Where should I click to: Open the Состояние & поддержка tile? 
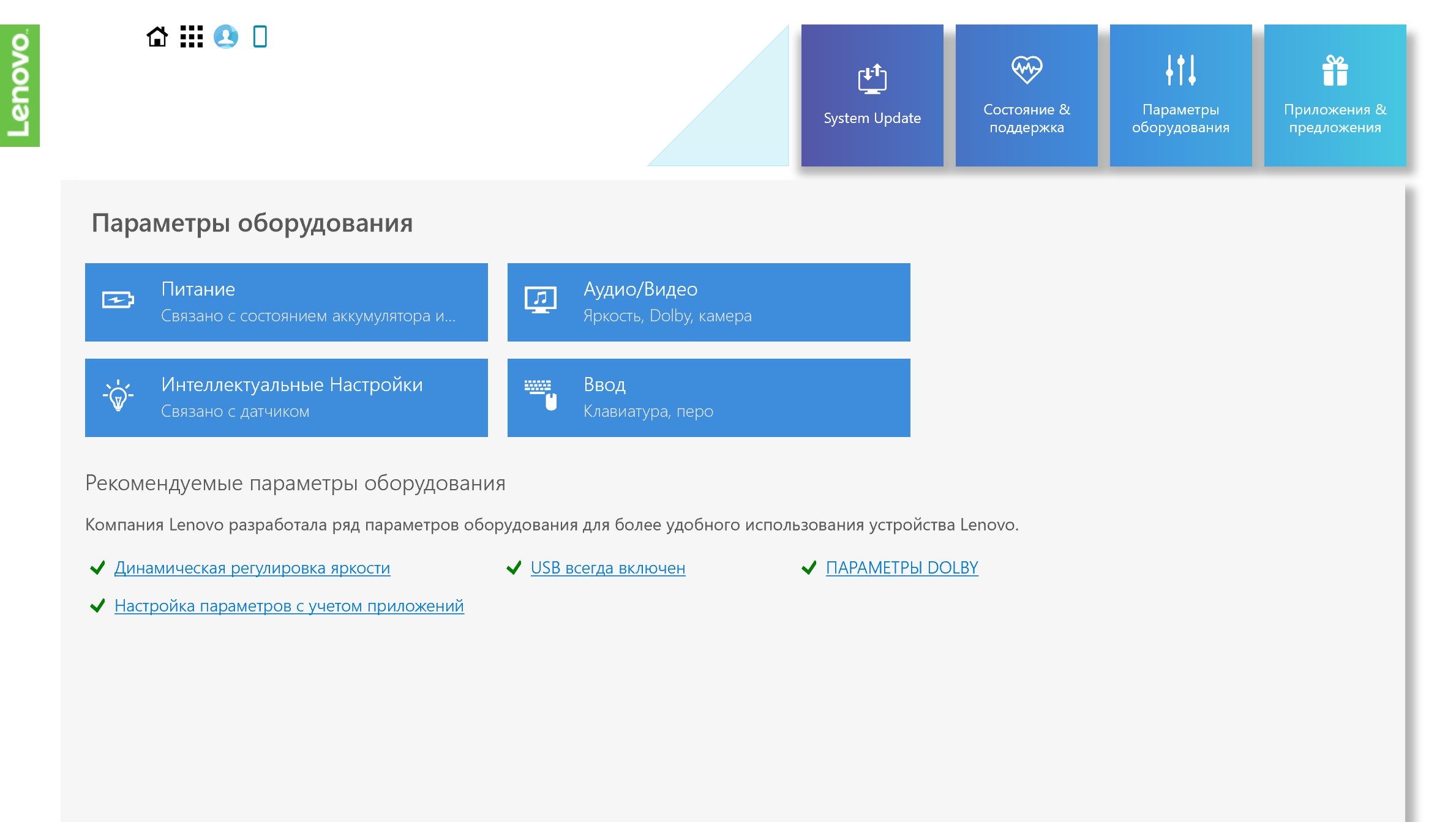coord(1026,95)
